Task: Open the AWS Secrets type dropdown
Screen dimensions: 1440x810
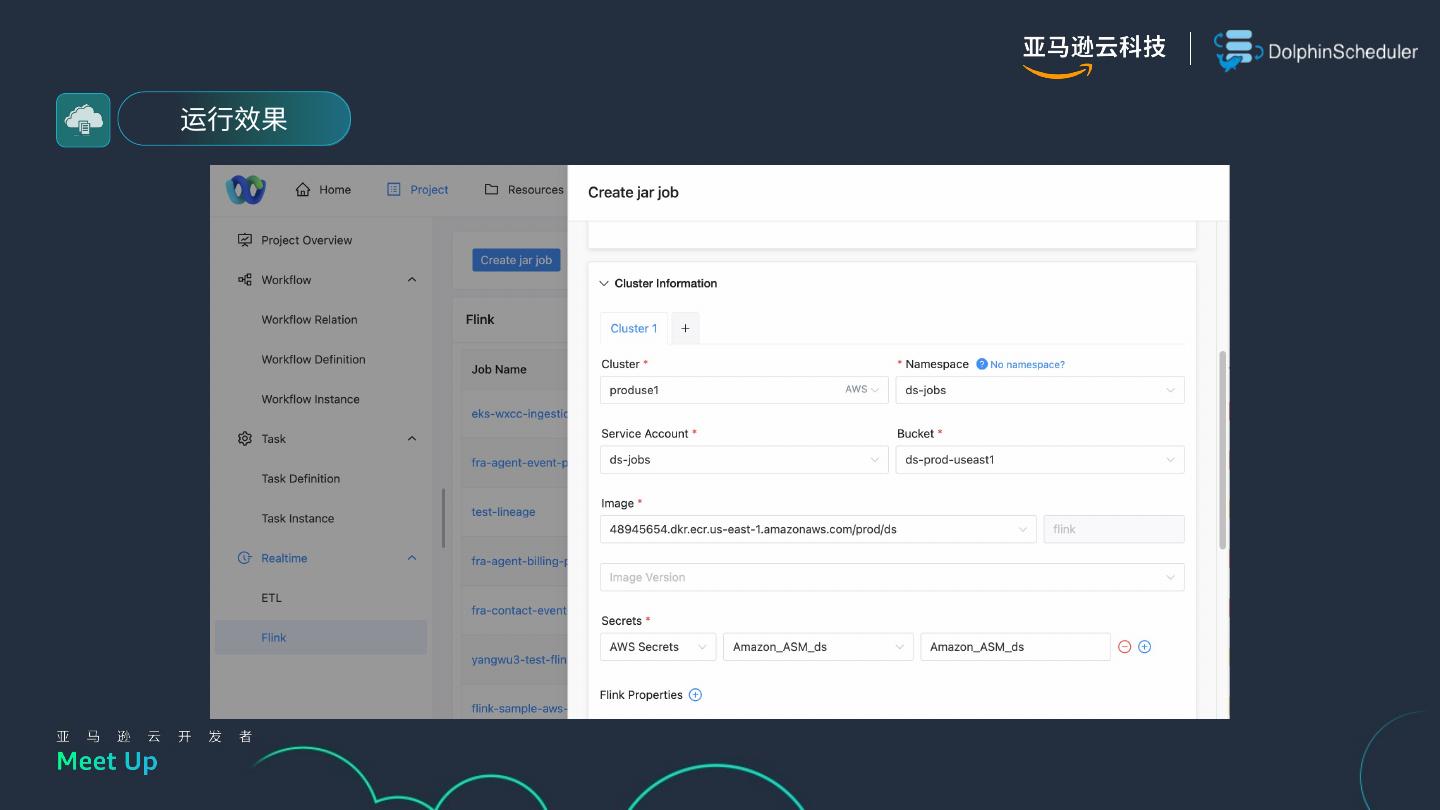Action: coord(658,647)
